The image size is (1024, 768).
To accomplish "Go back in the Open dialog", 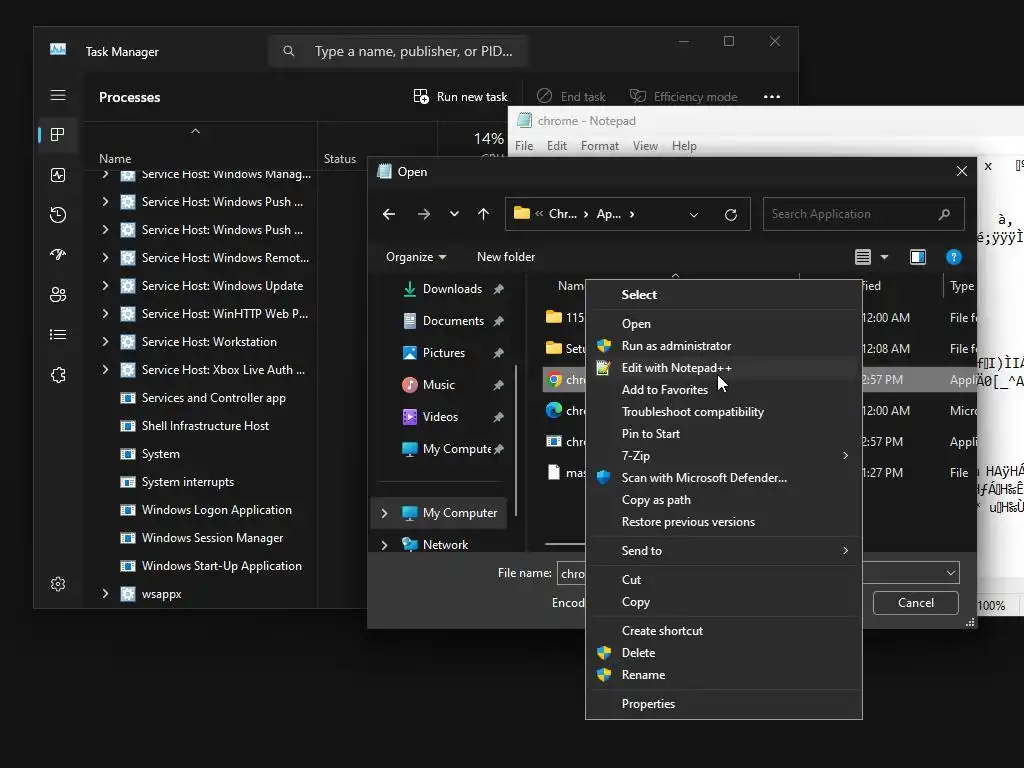I will [x=389, y=214].
